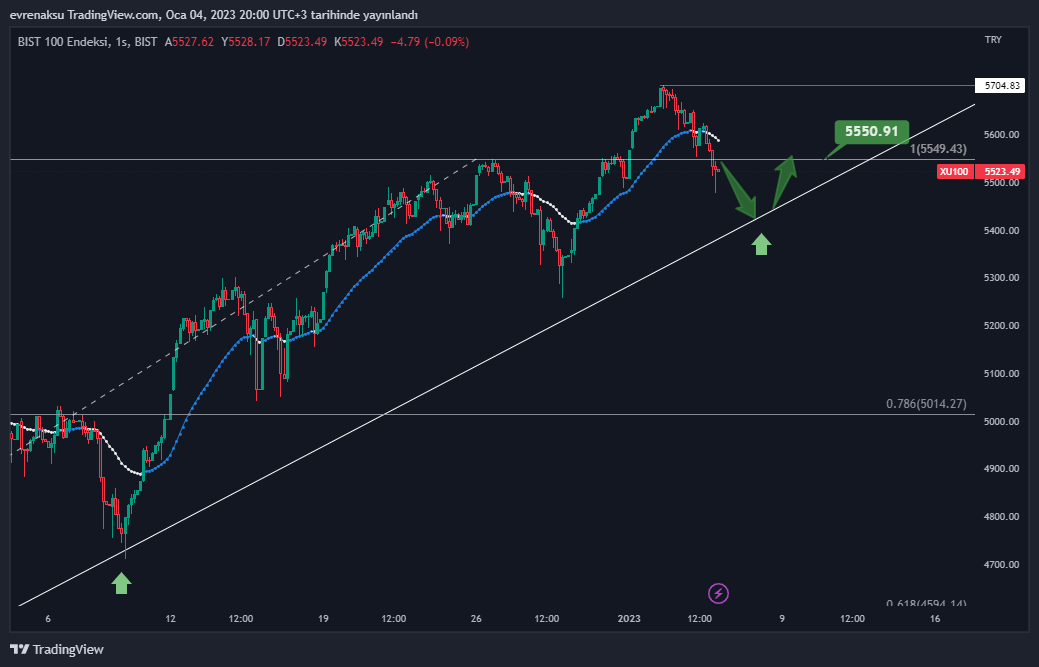Click the date 12 between 6 and 19 on time axis
This screenshot has width=1039, height=667.
(x=170, y=619)
